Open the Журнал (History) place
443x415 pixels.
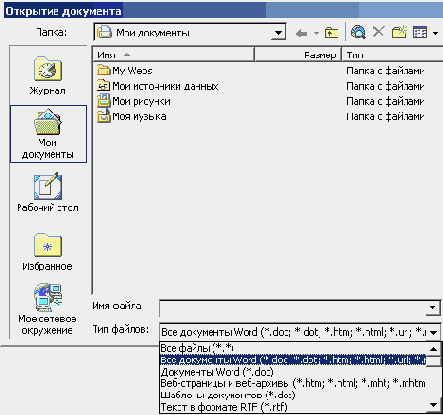tap(48, 76)
